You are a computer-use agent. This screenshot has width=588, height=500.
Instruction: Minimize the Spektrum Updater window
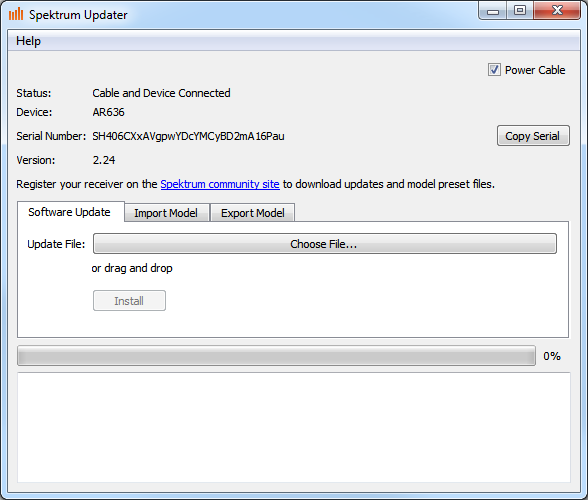(493, 11)
